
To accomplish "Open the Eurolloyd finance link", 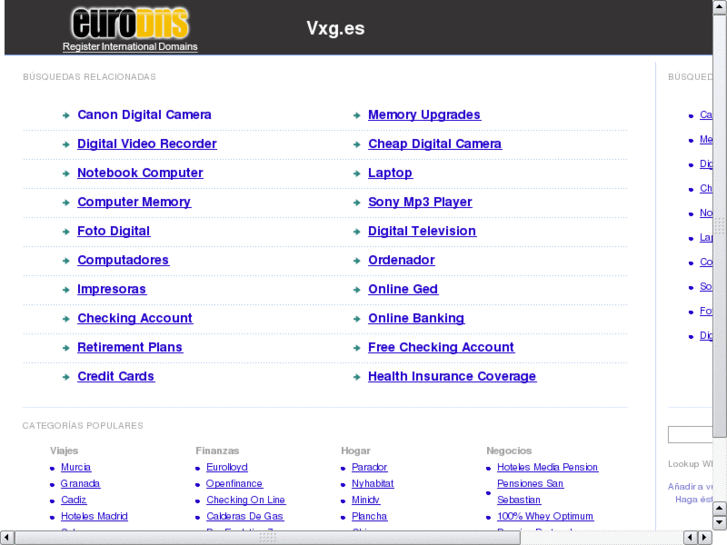I will tap(227, 468).
